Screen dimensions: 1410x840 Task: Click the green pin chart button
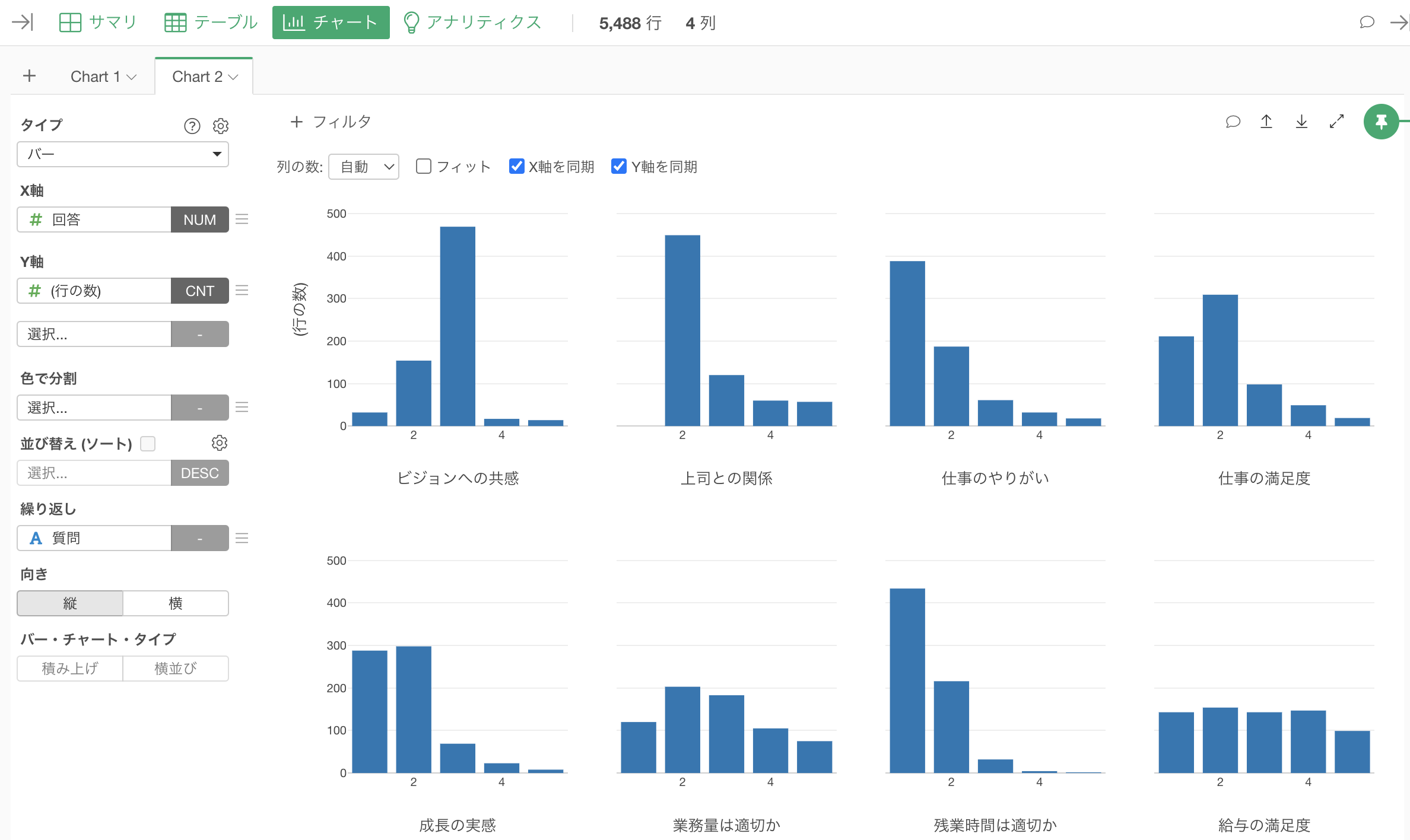point(1381,122)
